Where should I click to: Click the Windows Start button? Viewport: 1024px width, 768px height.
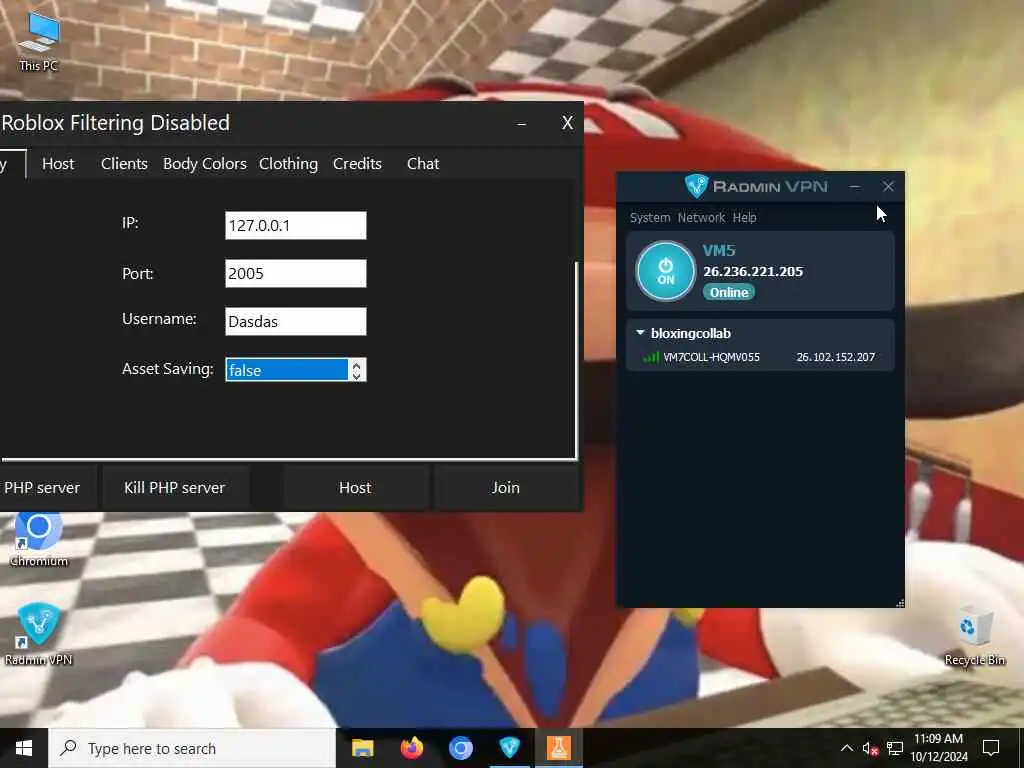coord(24,748)
